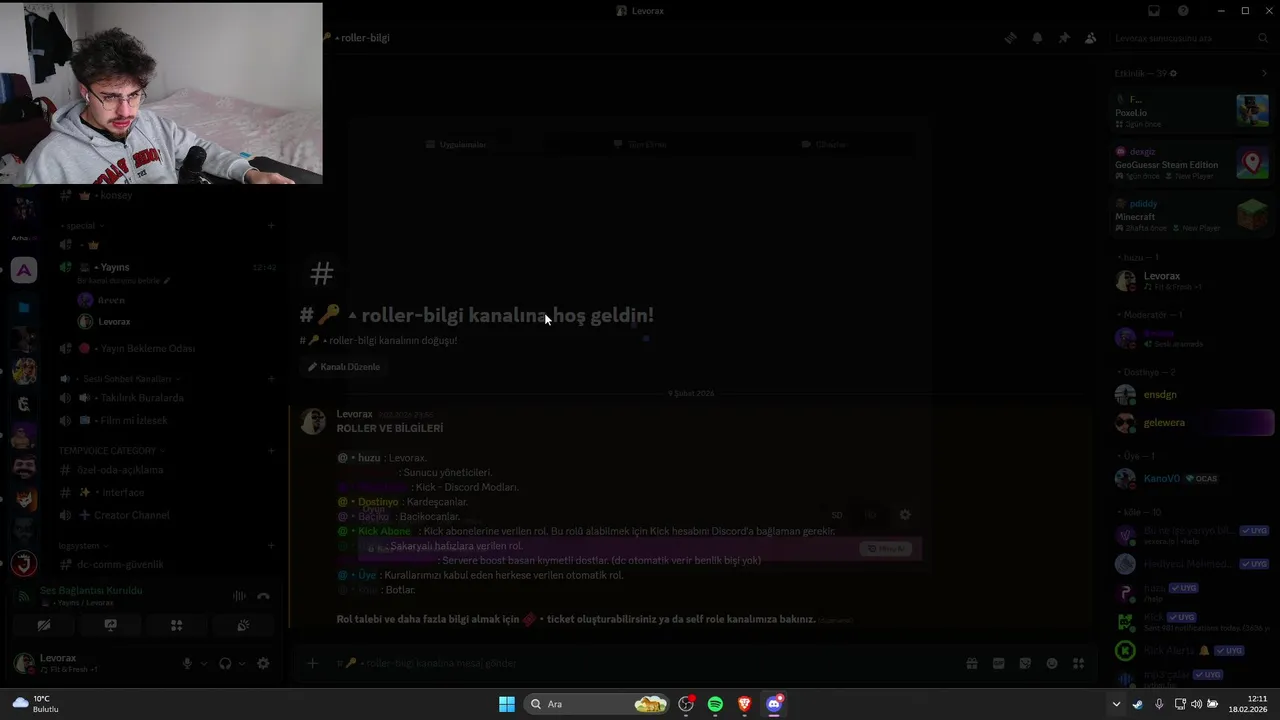
Task: Join Takılırık Buralarda voice channel
Action: tap(166, 397)
